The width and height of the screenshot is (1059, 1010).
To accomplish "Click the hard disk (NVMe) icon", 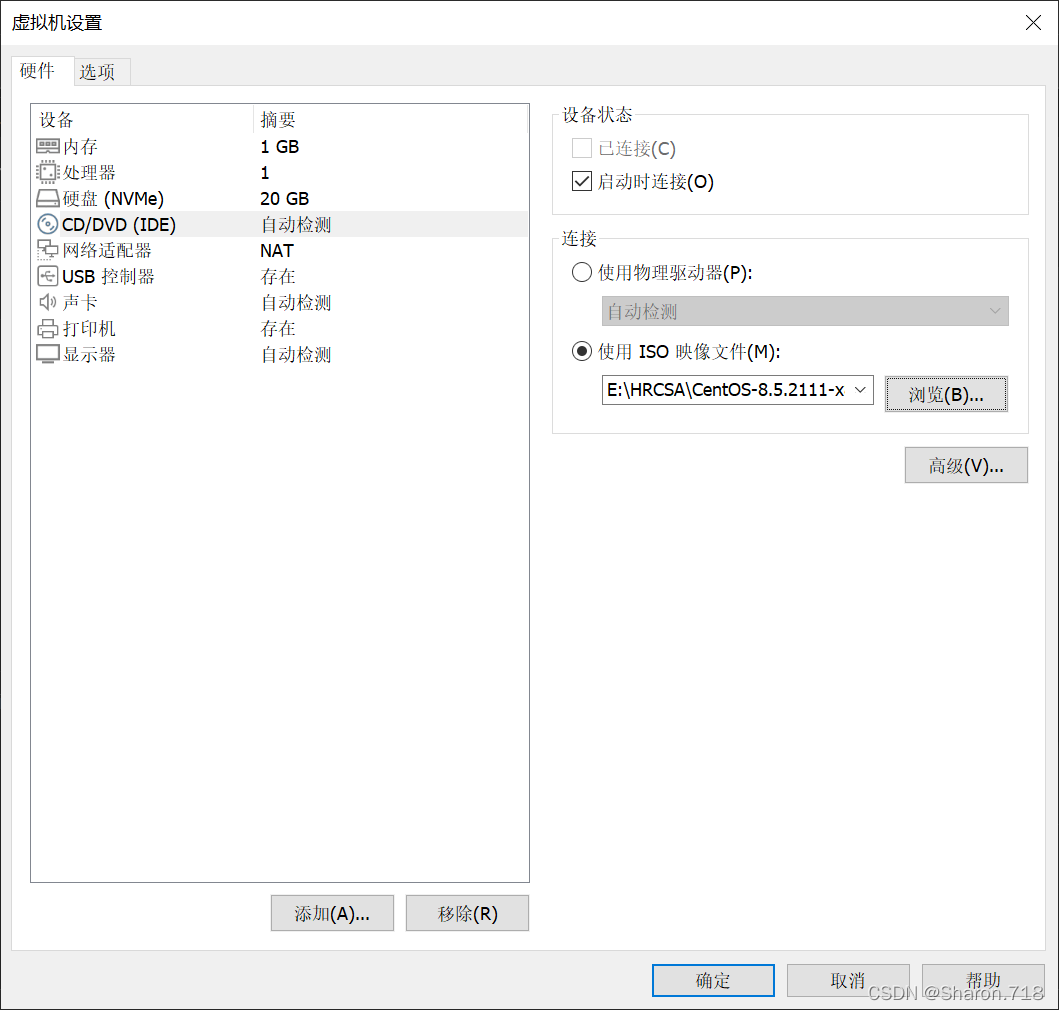I will pos(47,199).
